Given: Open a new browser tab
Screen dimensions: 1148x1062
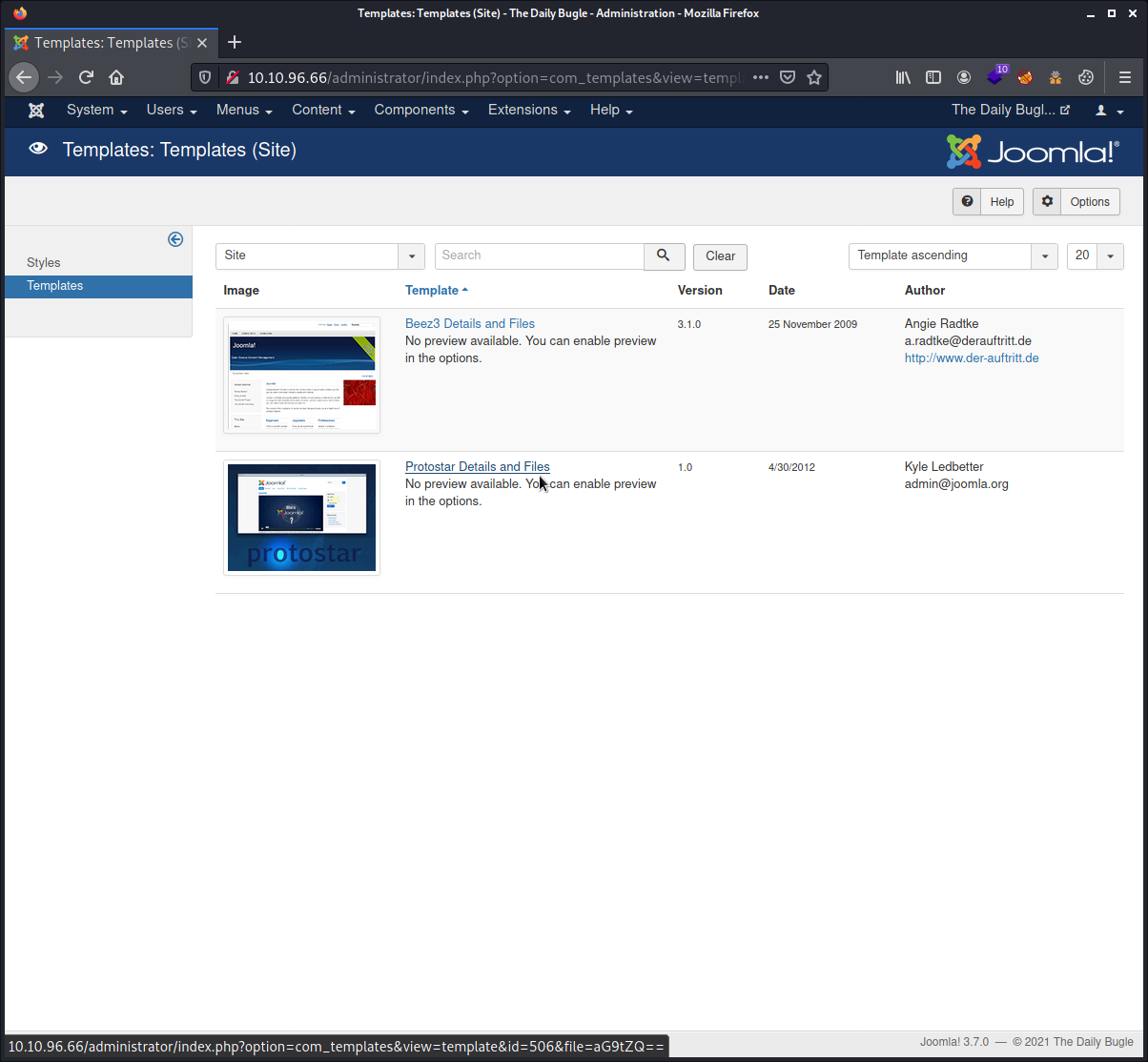Looking at the screenshot, I should pyautogui.click(x=235, y=42).
